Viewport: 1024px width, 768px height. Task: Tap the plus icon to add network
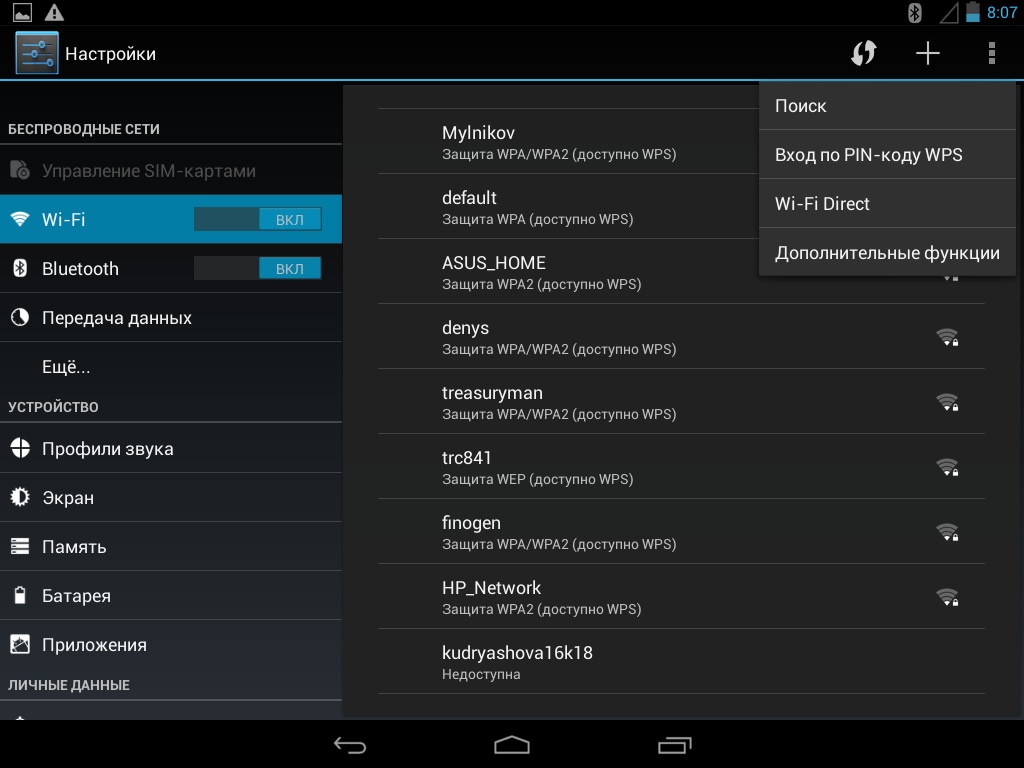pyautogui.click(x=928, y=53)
